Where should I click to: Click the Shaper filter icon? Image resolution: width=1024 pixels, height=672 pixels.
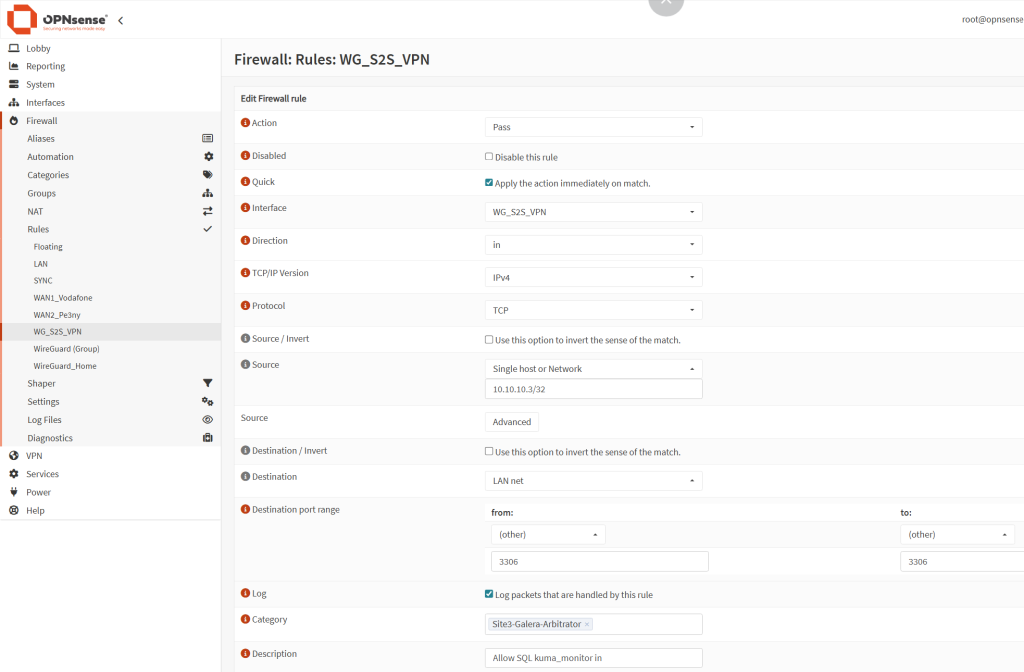pos(207,383)
